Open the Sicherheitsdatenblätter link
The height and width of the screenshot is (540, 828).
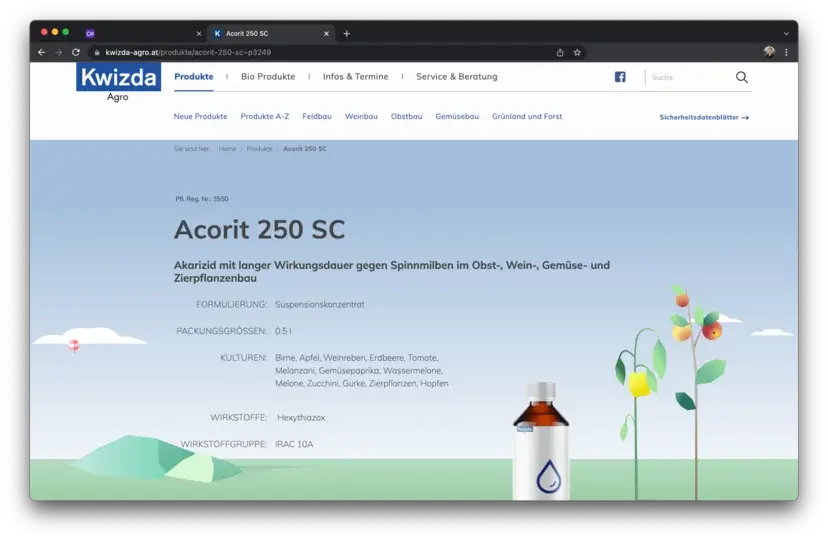point(704,117)
